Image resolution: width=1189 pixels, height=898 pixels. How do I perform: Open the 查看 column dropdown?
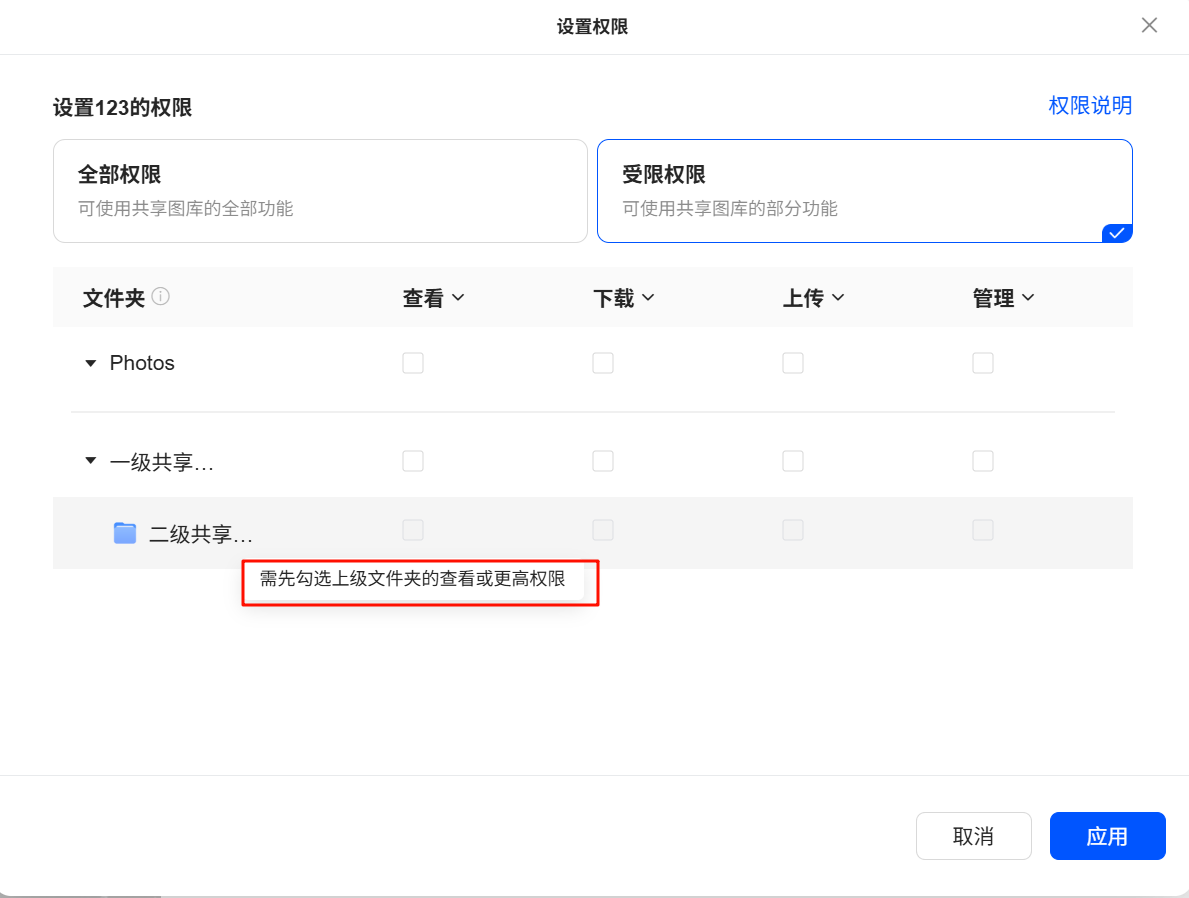click(x=434, y=296)
